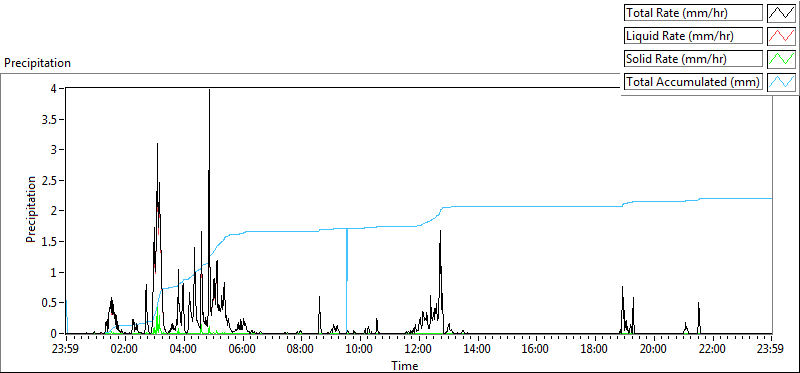This screenshot has height=373, width=800.
Task: Click the 18:00 time axis tick label
Action: 595,350
